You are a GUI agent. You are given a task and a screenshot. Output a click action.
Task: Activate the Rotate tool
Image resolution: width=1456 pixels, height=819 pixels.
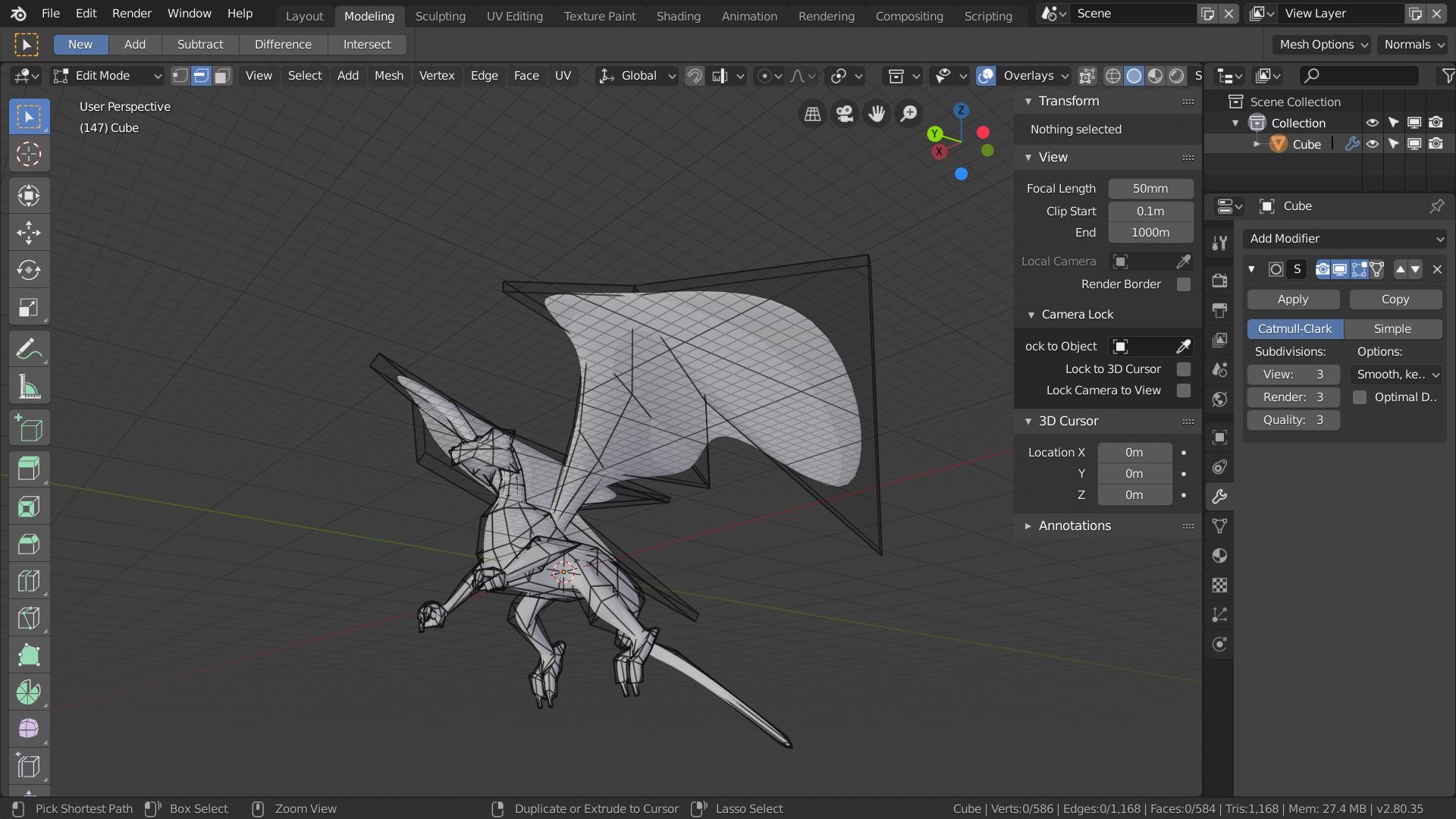(x=29, y=270)
